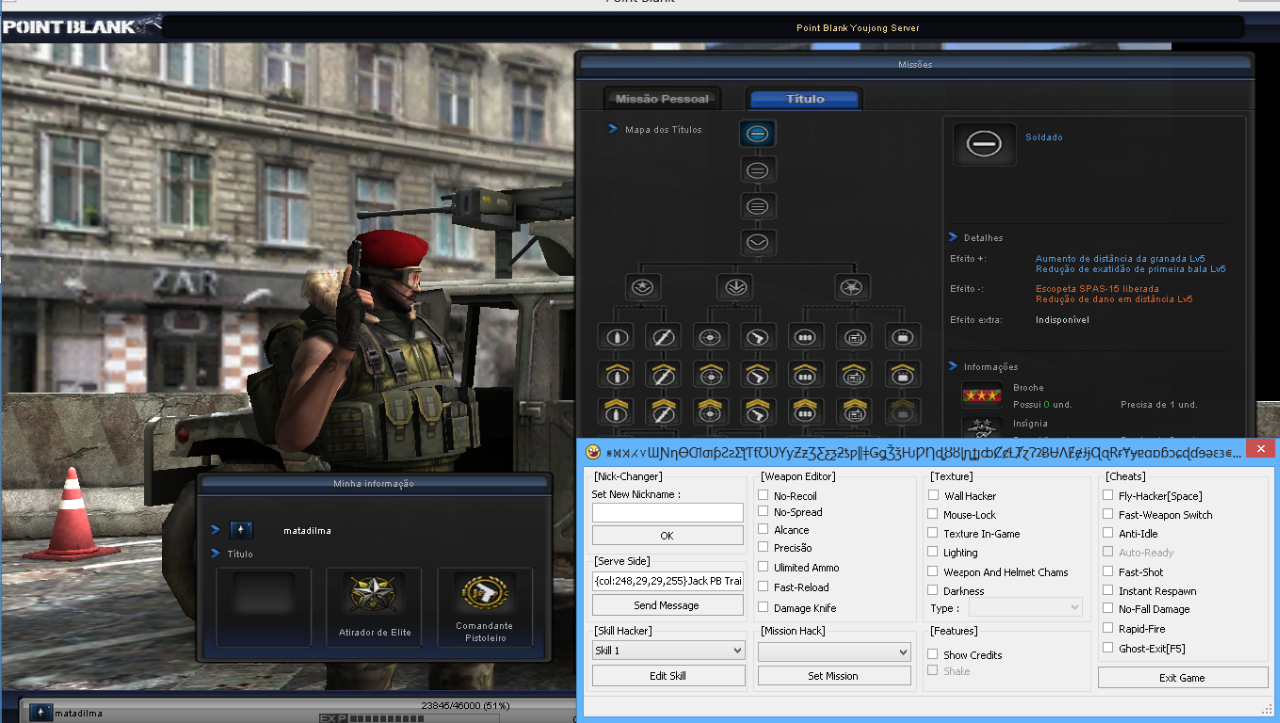Expand the Mapa dos Títulos arrow

pyautogui.click(x=613, y=129)
